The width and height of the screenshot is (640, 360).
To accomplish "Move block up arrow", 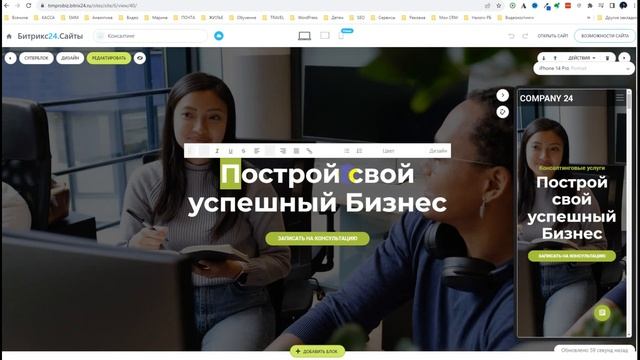I will tap(555, 58).
